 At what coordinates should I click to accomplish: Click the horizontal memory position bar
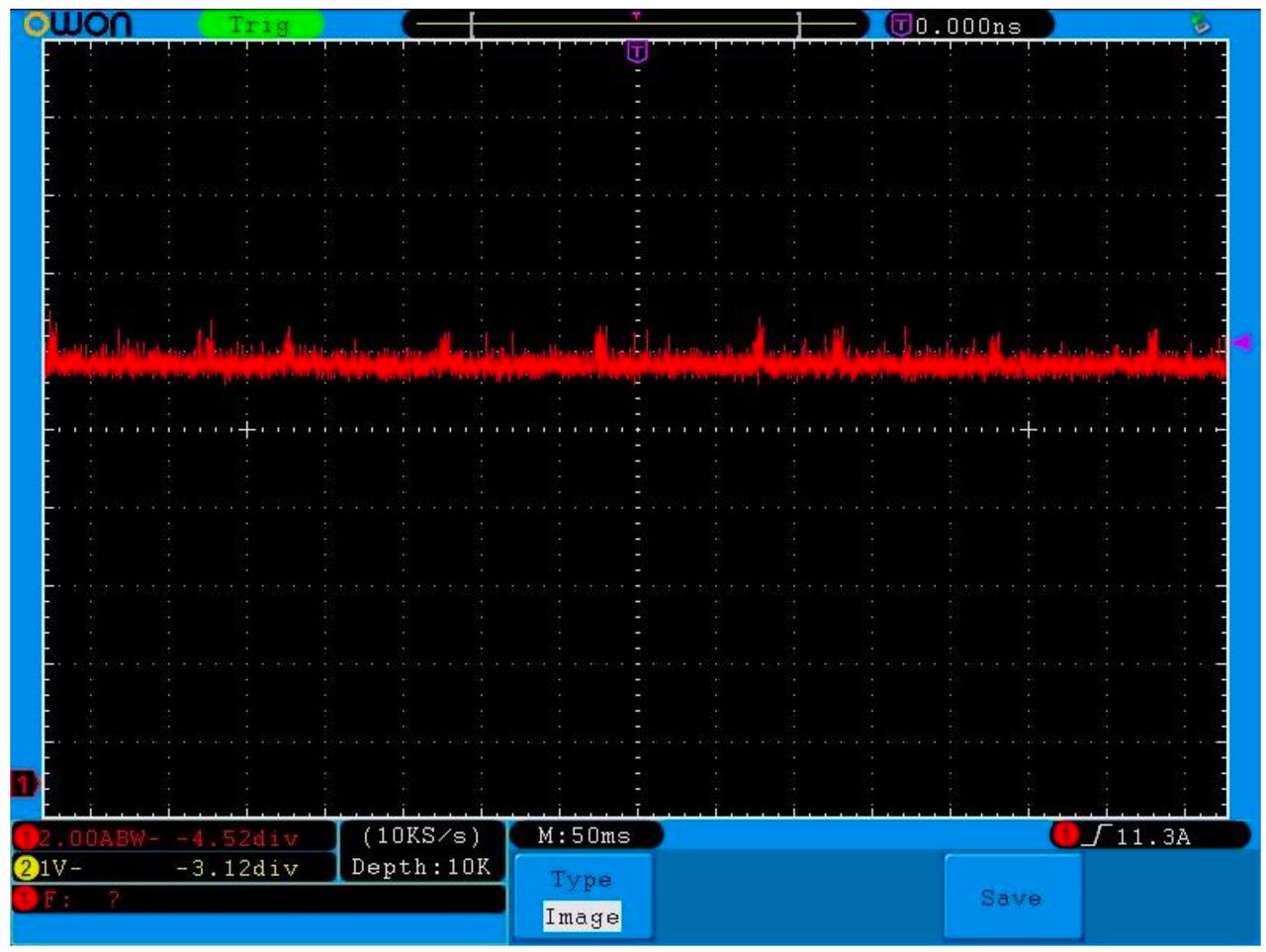(635, 25)
